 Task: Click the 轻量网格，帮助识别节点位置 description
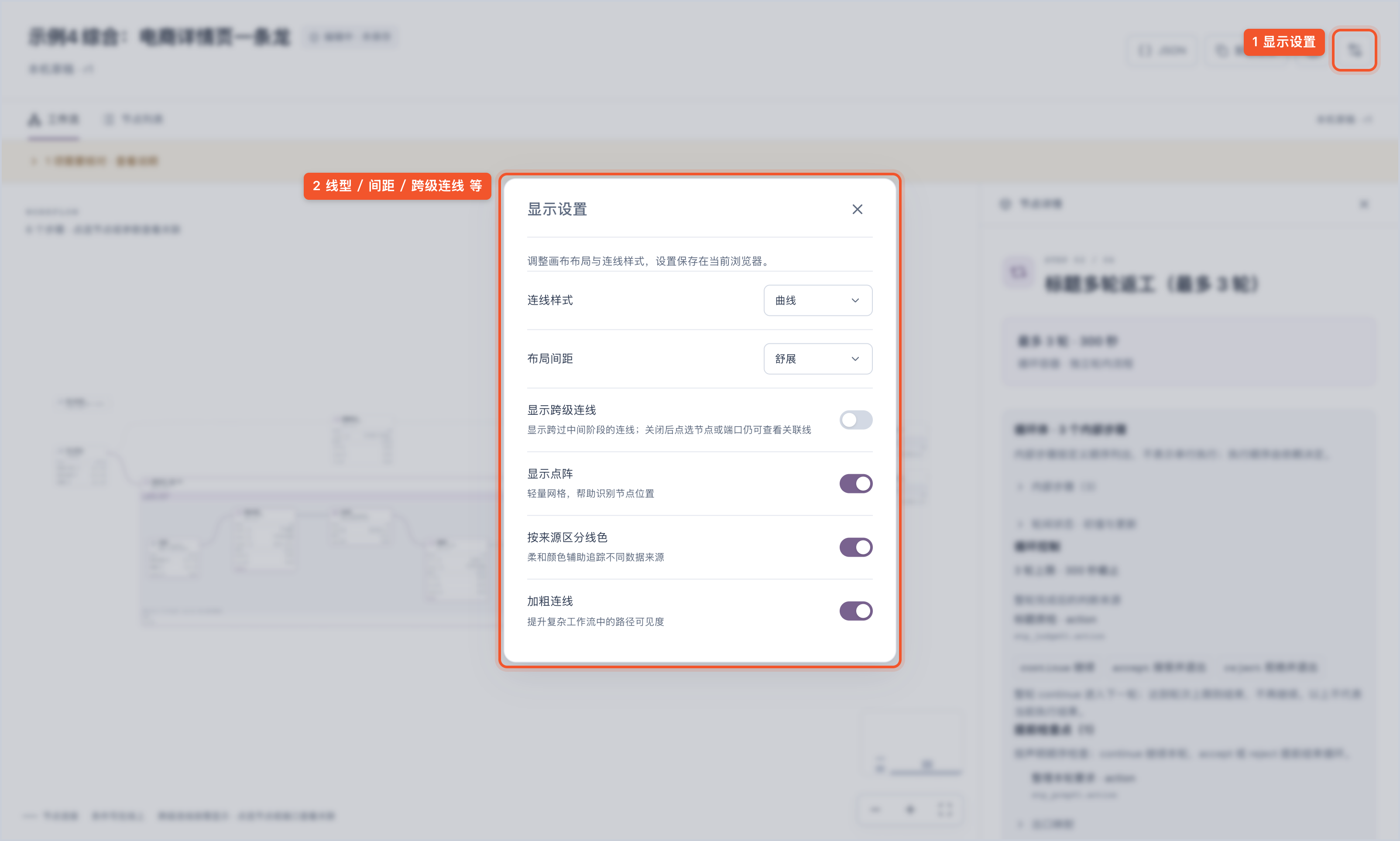tap(590, 494)
